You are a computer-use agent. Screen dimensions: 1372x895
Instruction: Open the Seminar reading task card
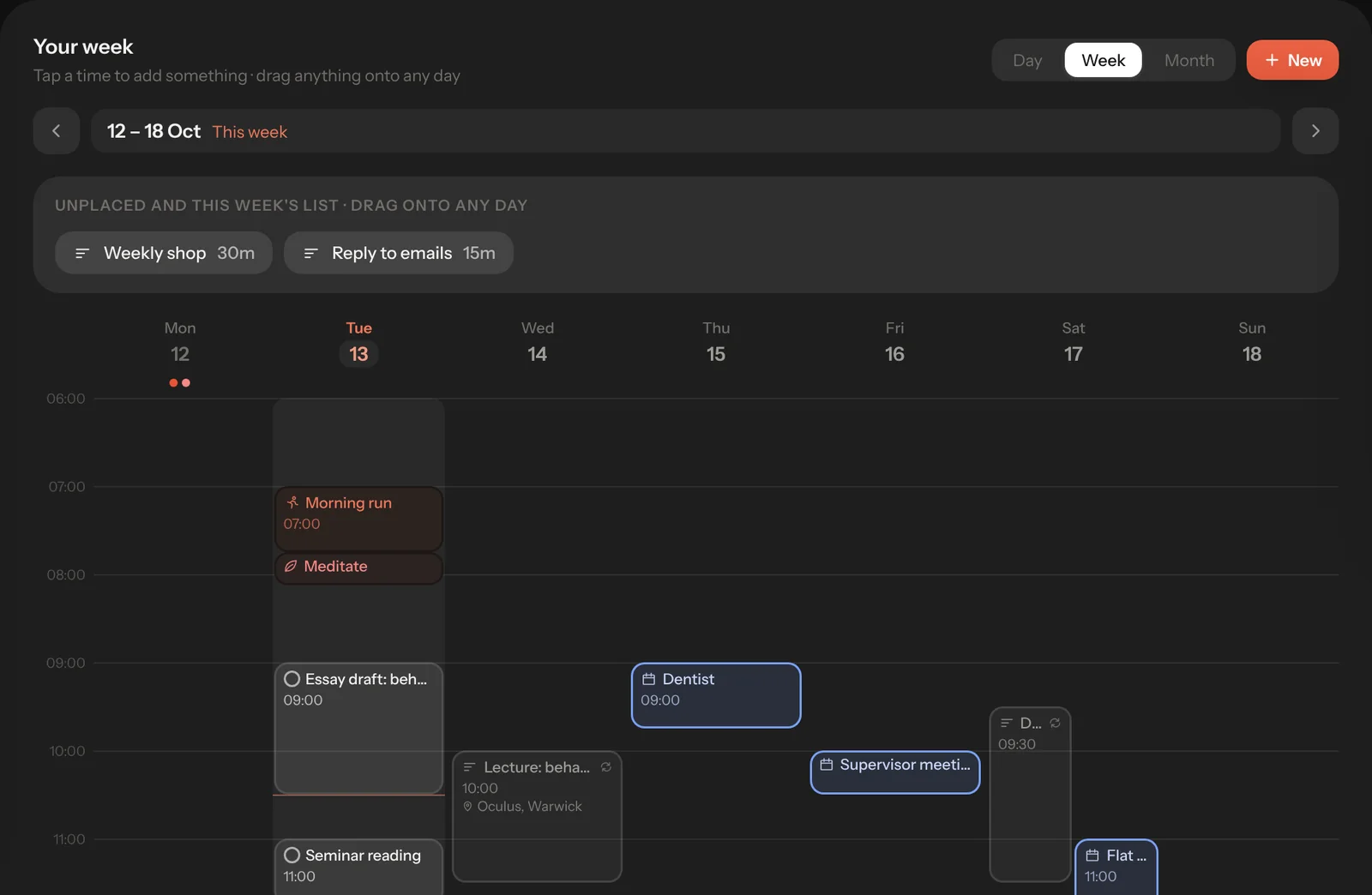coord(358,867)
